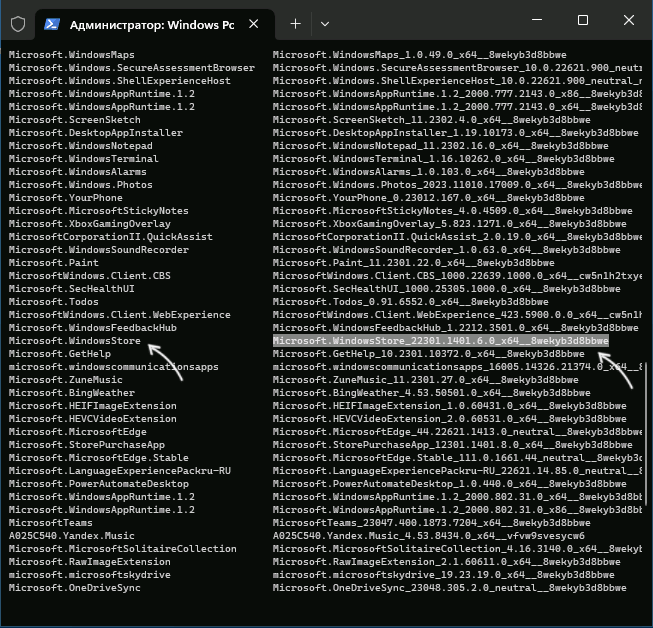Click Microsoft.WindowsNotepad in the left column
The height and width of the screenshot is (628, 653).
pyautogui.click(x=81, y=146)
